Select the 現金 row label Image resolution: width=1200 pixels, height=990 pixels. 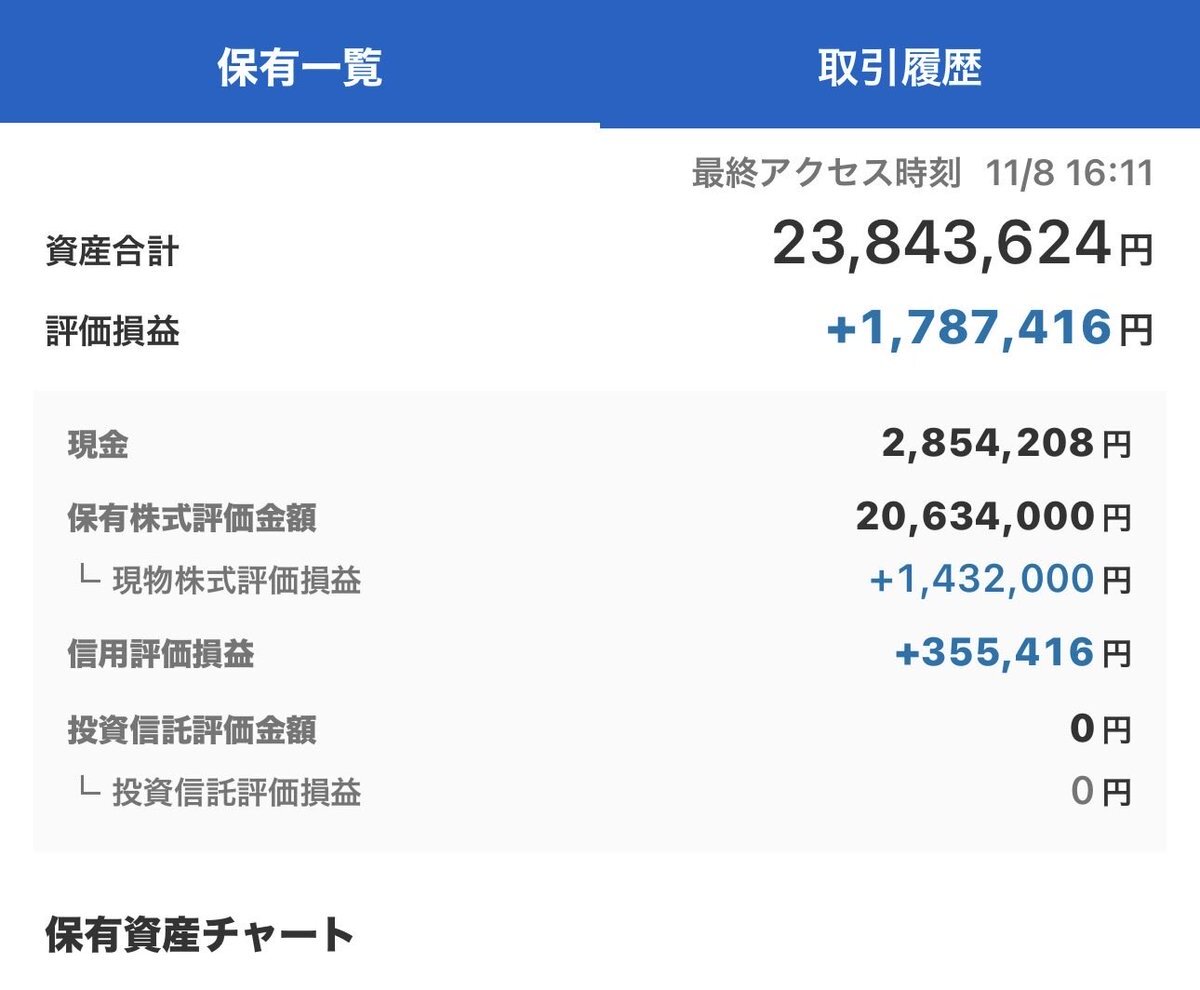(x=98, y=445)
